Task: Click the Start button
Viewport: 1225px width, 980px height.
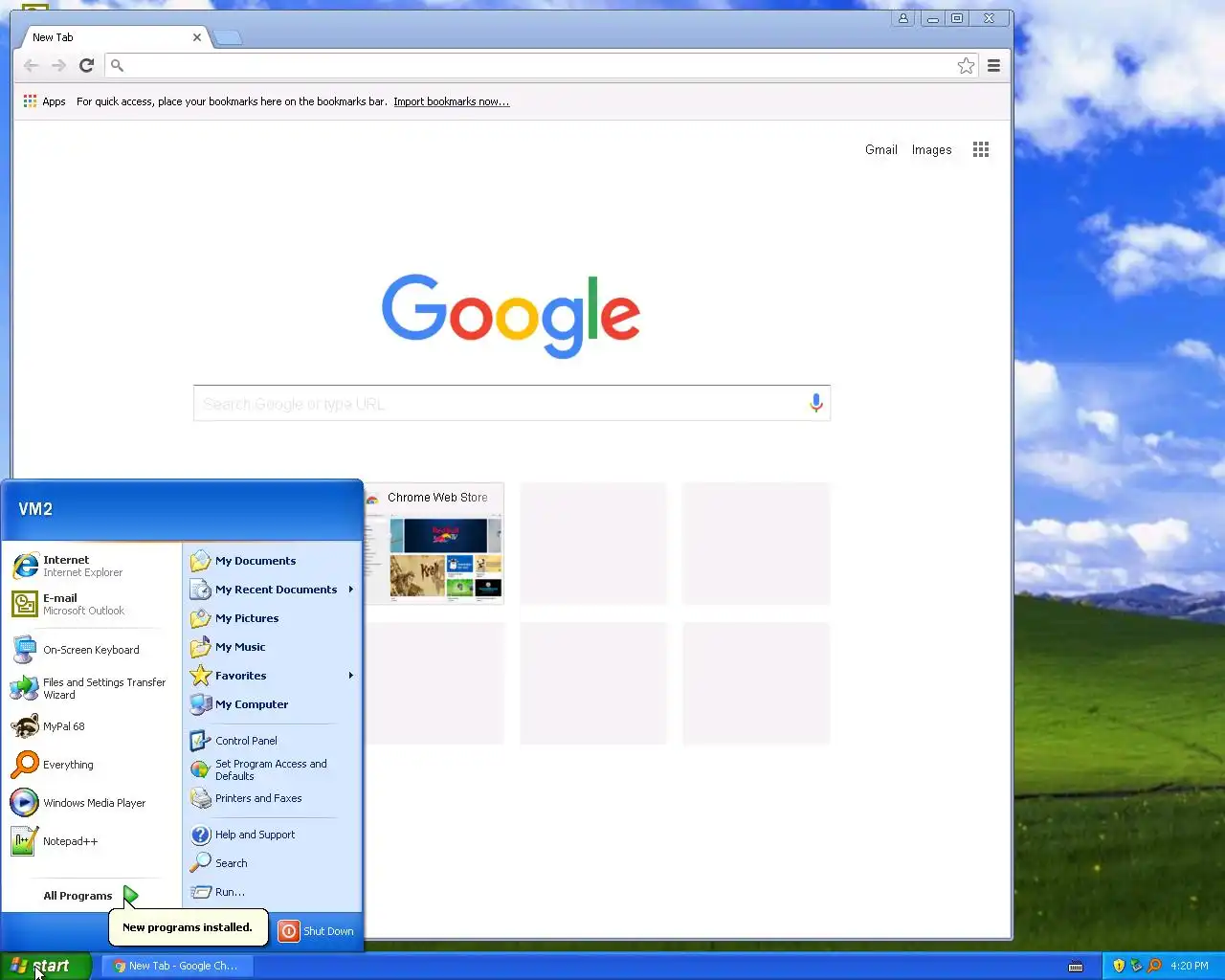Action: point(45,966)
